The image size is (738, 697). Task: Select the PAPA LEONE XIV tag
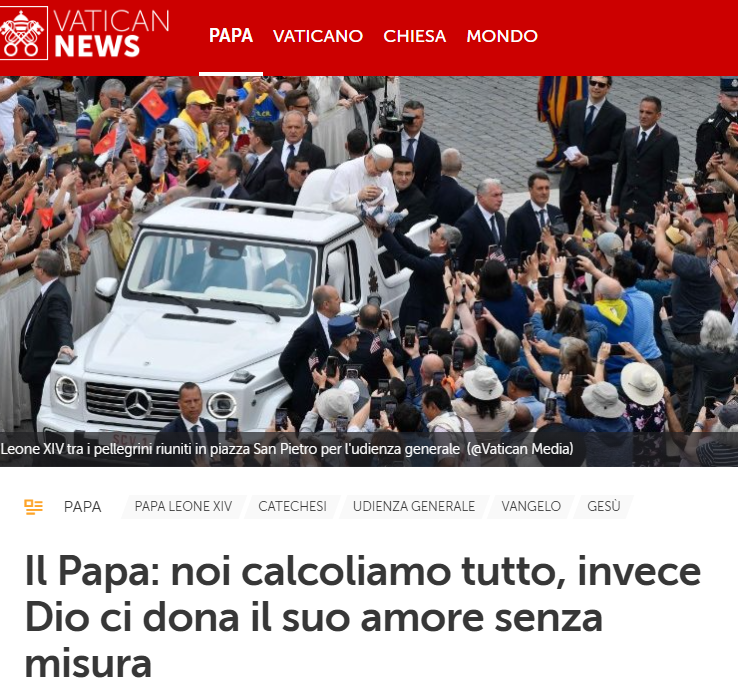(183, 506)
